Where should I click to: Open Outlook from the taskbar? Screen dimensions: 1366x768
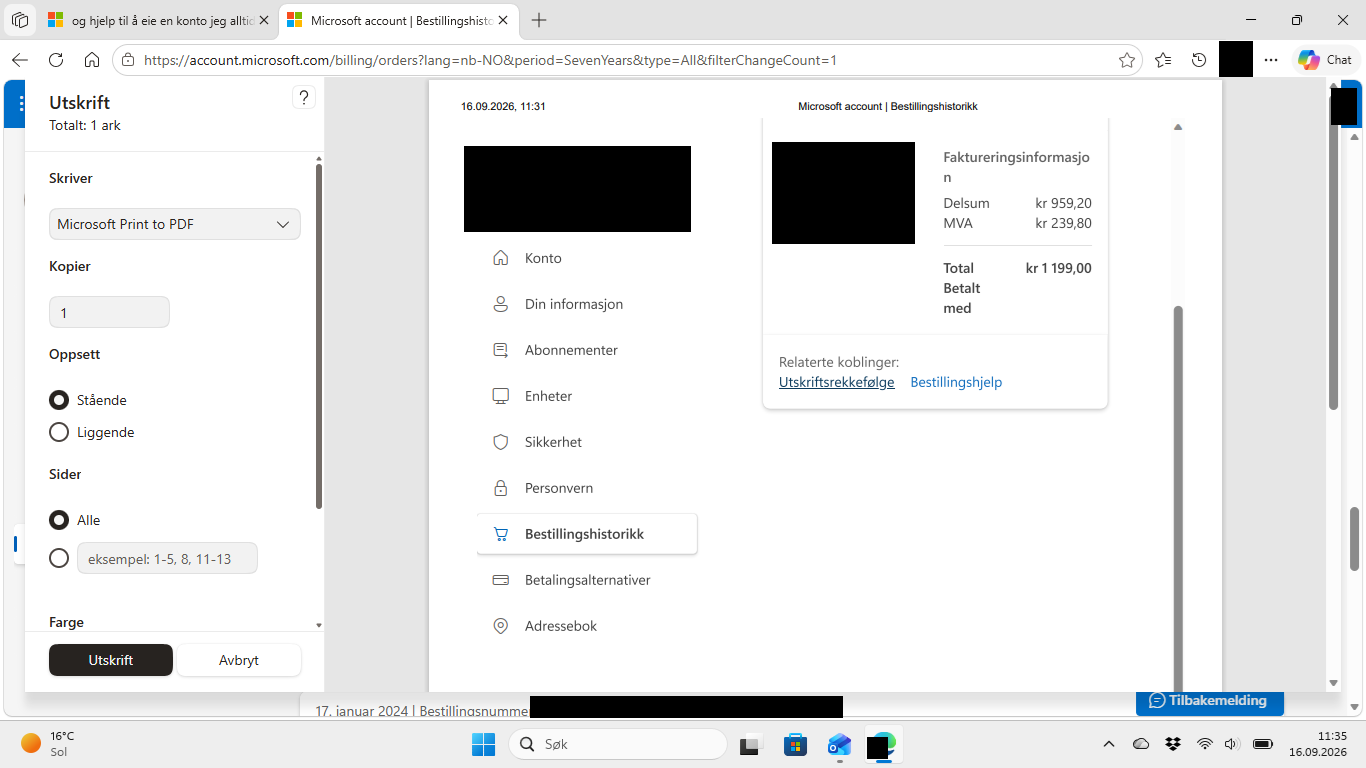point(839,744)
